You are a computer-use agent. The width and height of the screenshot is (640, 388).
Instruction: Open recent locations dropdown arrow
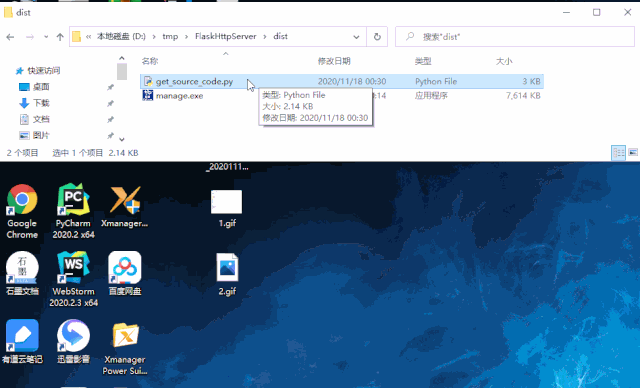(46, 37)
